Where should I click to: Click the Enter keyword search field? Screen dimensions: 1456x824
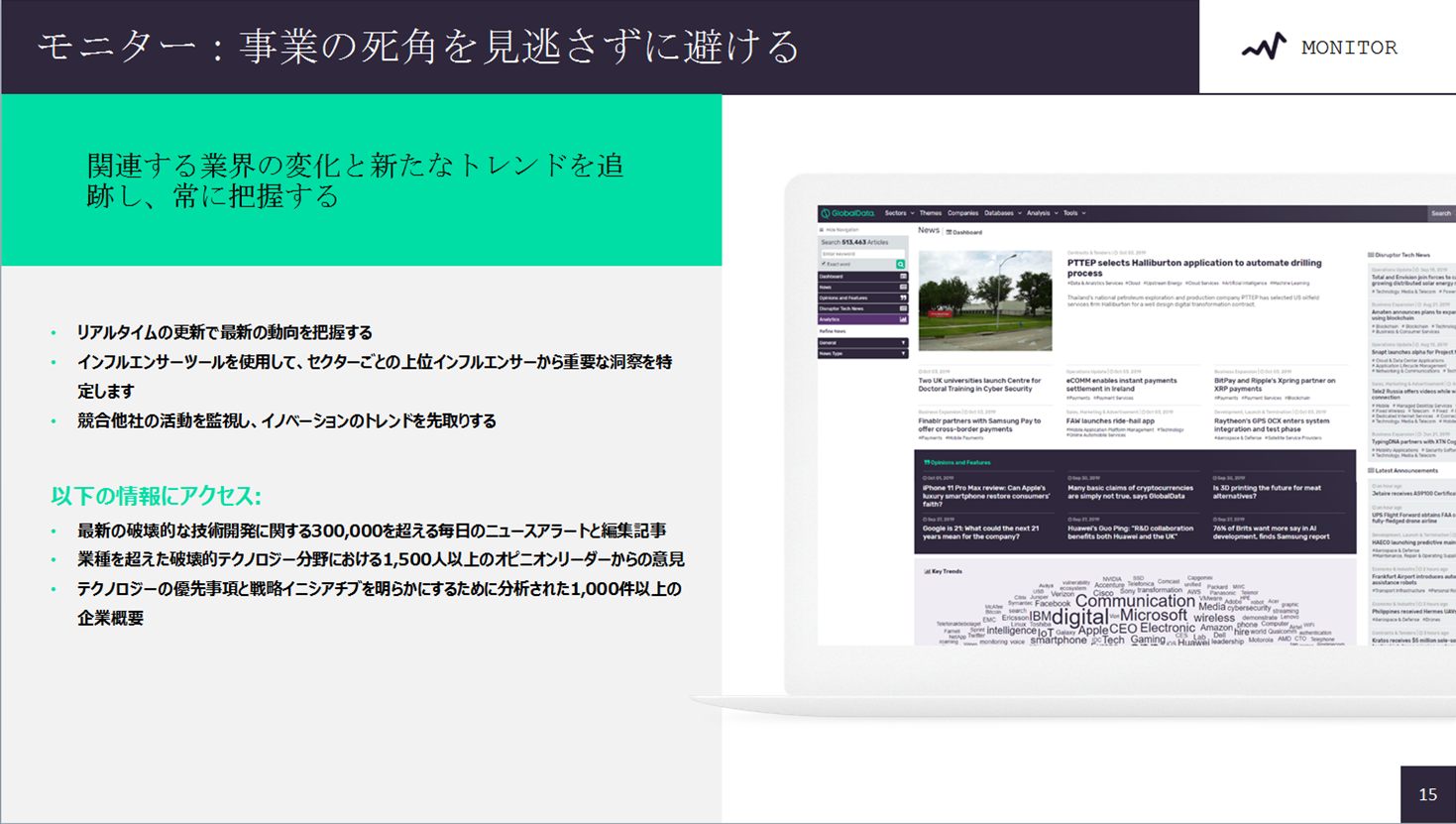click(x=857, y=254)
